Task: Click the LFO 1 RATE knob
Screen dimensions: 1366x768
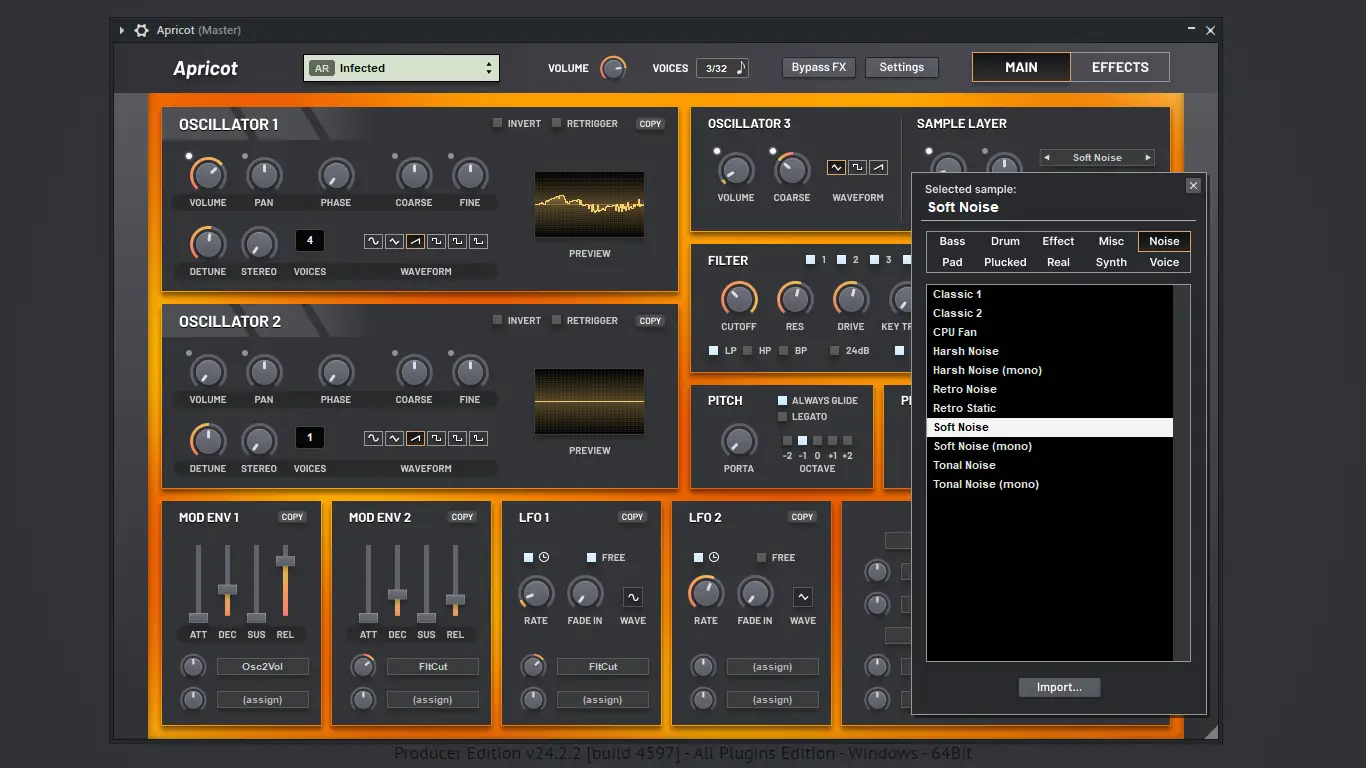Action: click(536, 593)
